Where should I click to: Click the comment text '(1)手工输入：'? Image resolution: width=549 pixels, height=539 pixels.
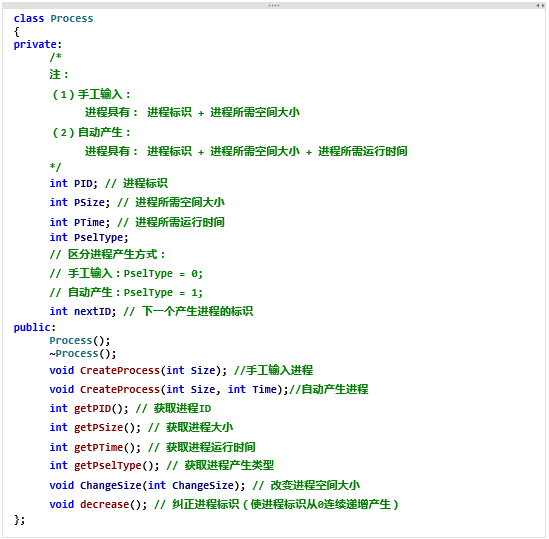(91, 94)
